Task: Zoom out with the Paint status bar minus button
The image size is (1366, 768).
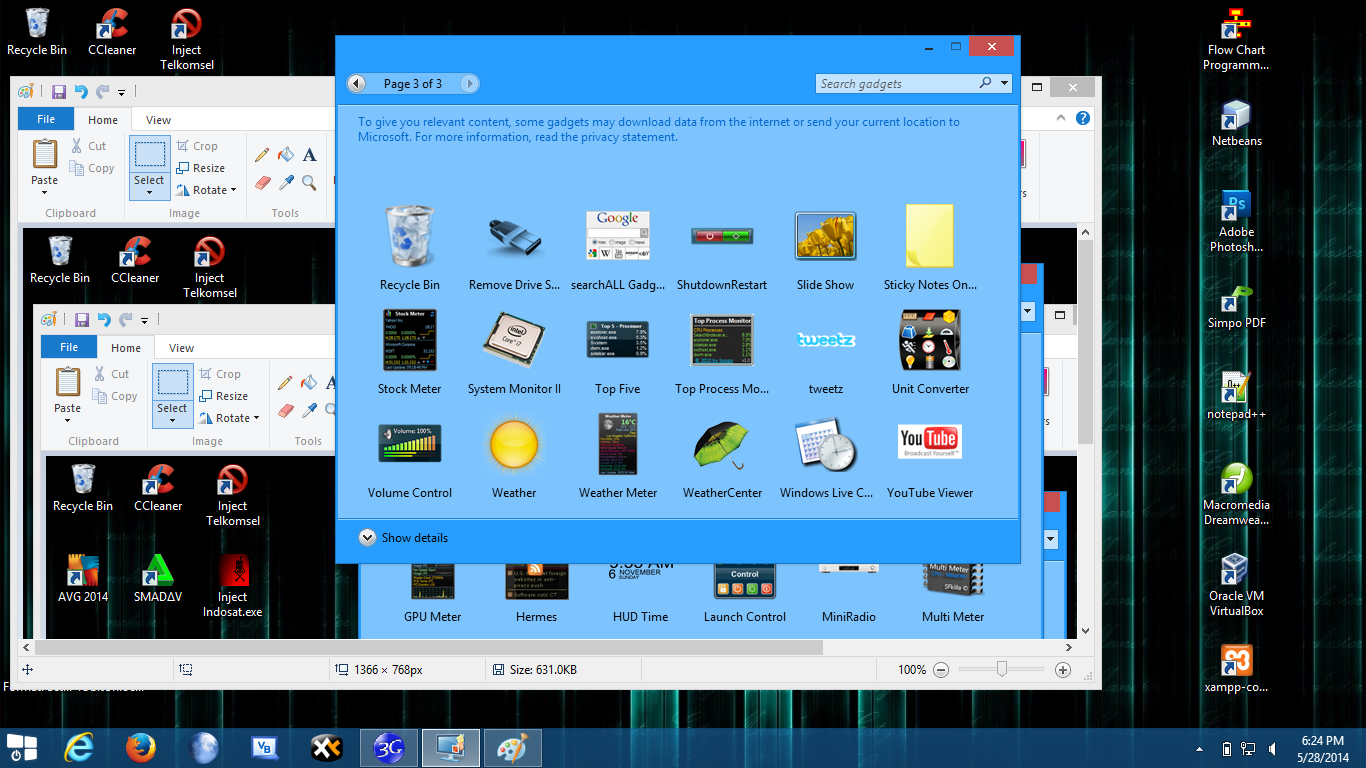Action: coord(939,670)
